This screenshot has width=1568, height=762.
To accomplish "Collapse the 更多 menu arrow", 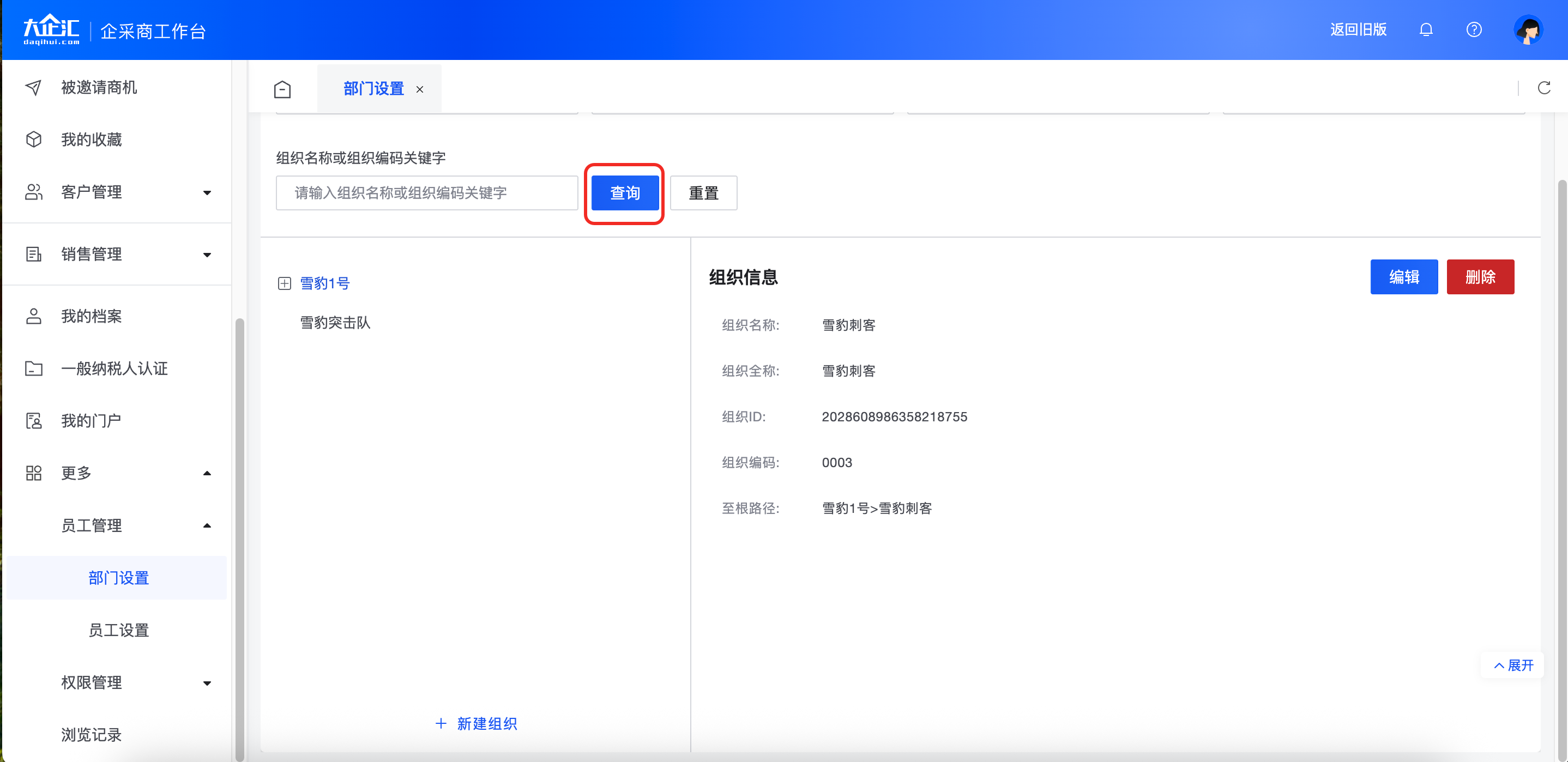I will coord(207,473).
